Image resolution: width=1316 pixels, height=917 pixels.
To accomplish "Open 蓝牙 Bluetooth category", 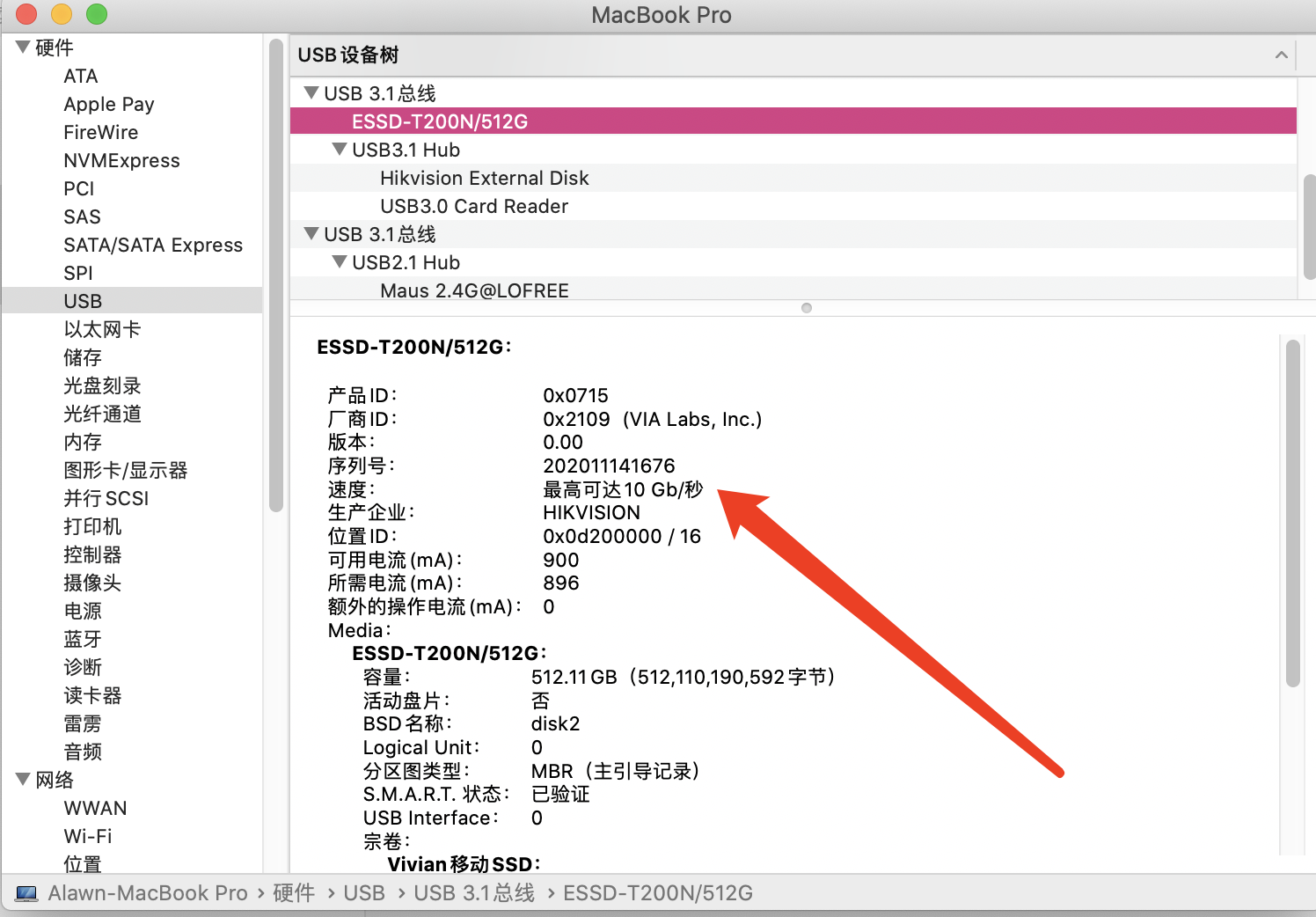I will [83, 639].
